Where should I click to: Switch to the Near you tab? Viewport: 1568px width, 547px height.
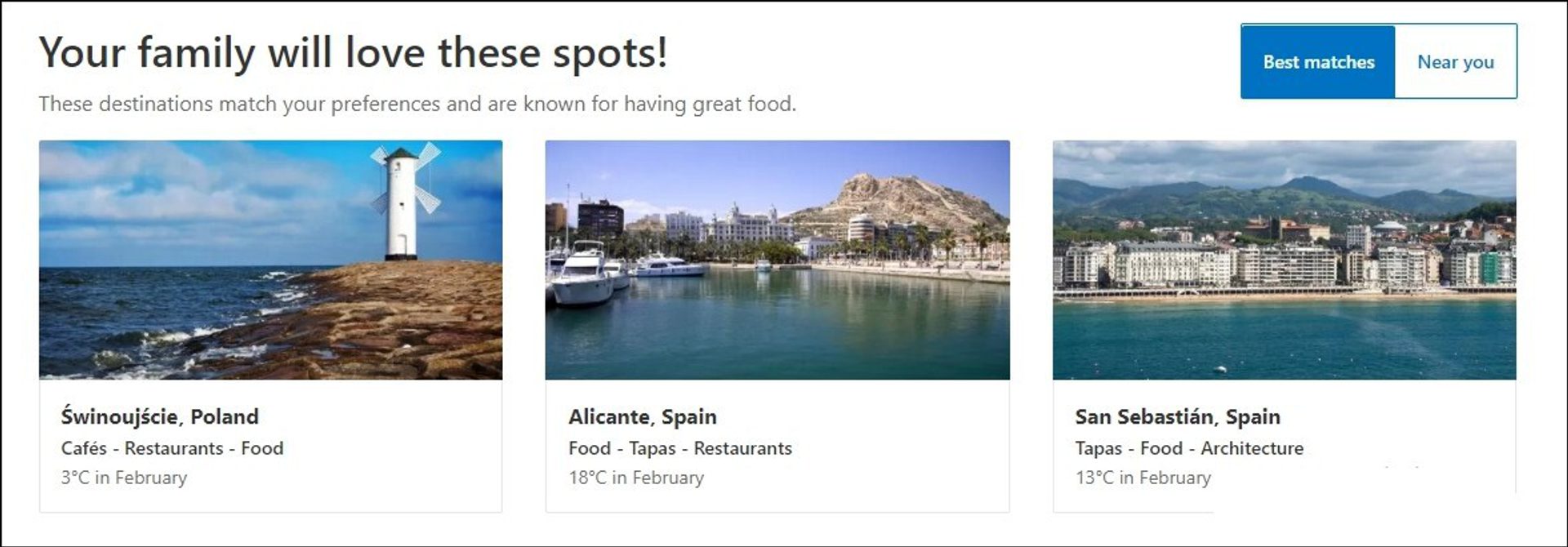[x=1456, y=61]
